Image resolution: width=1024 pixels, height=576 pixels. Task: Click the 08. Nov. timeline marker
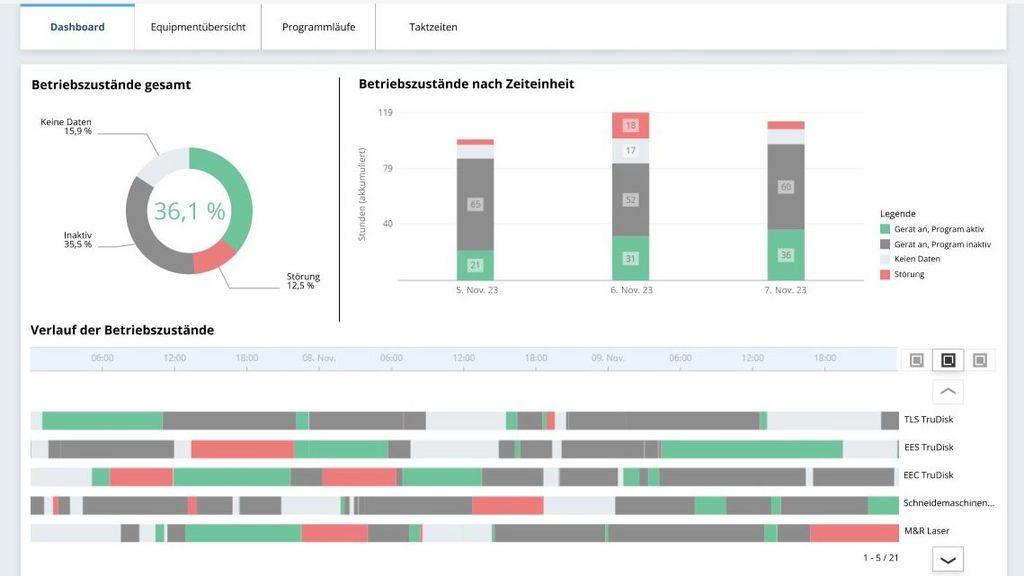[x=319, y=358]
